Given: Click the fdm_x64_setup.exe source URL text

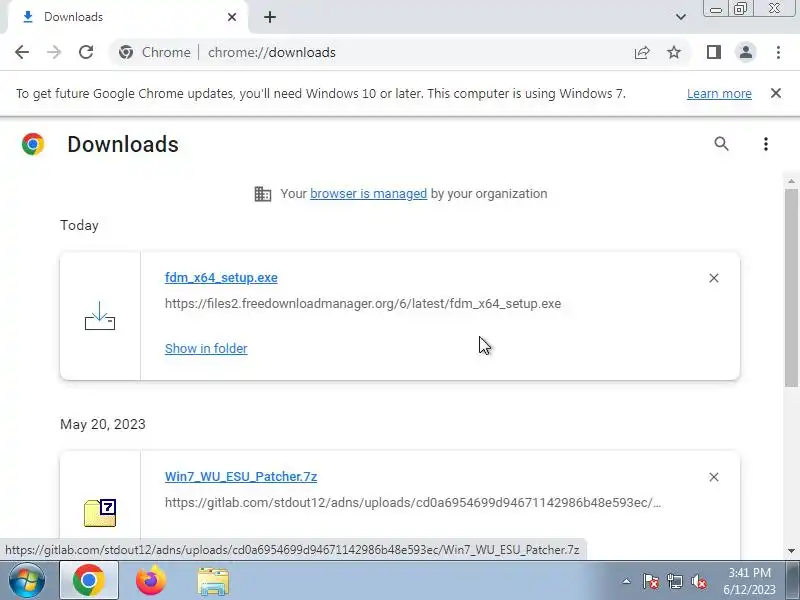Looking at the screenshot, I should [363, 304].
